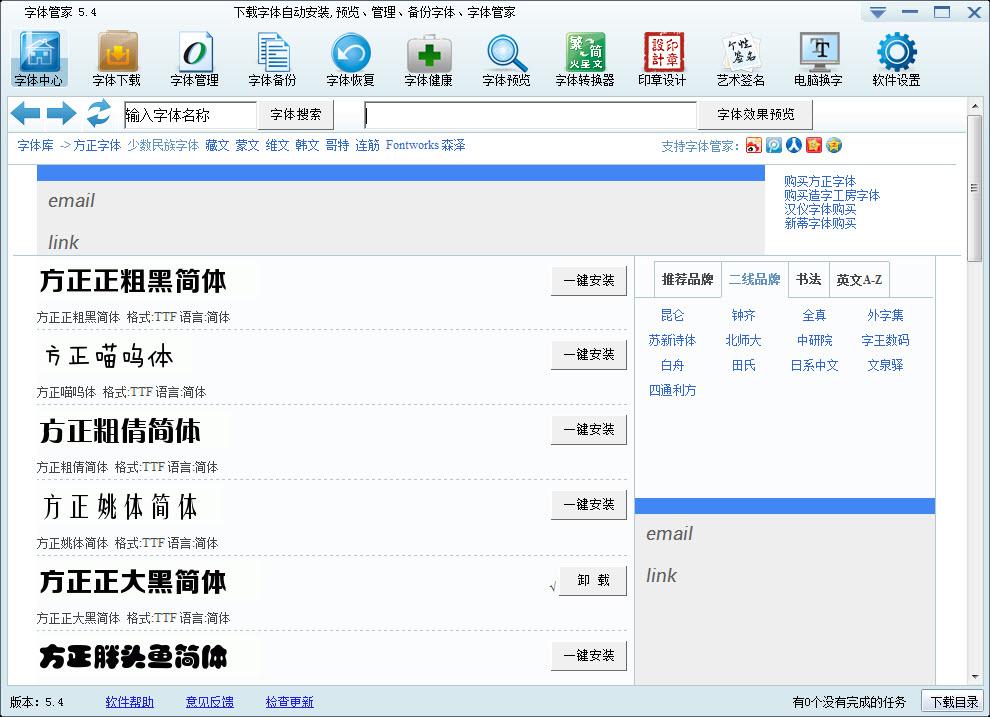Install 方正粗倩简体 with 一键安装
The height and width of the screenshot is (717, 990).
[x=589, y=430]
